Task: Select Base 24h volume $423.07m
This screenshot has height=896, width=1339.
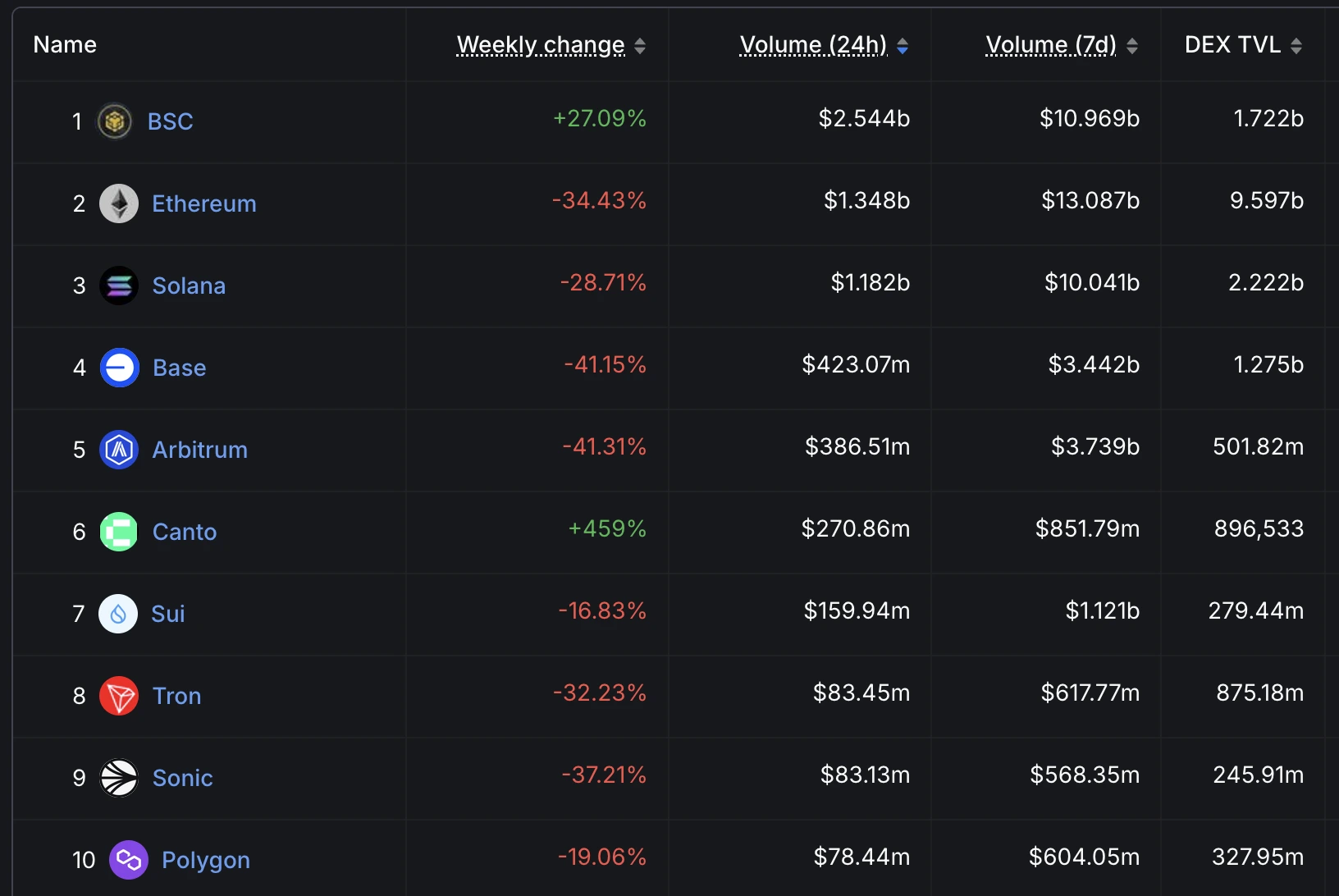Action: [x=856, y=364]
